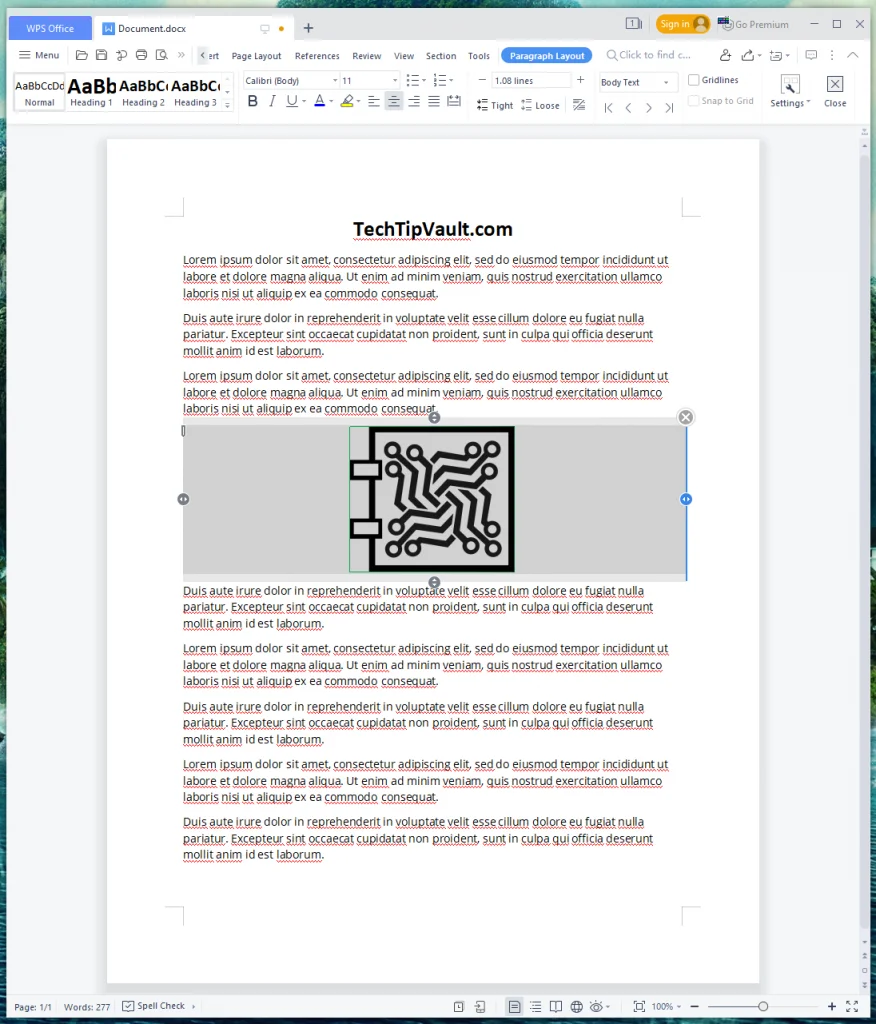
Task: Click the font color A button
Action: click(319, 101)
